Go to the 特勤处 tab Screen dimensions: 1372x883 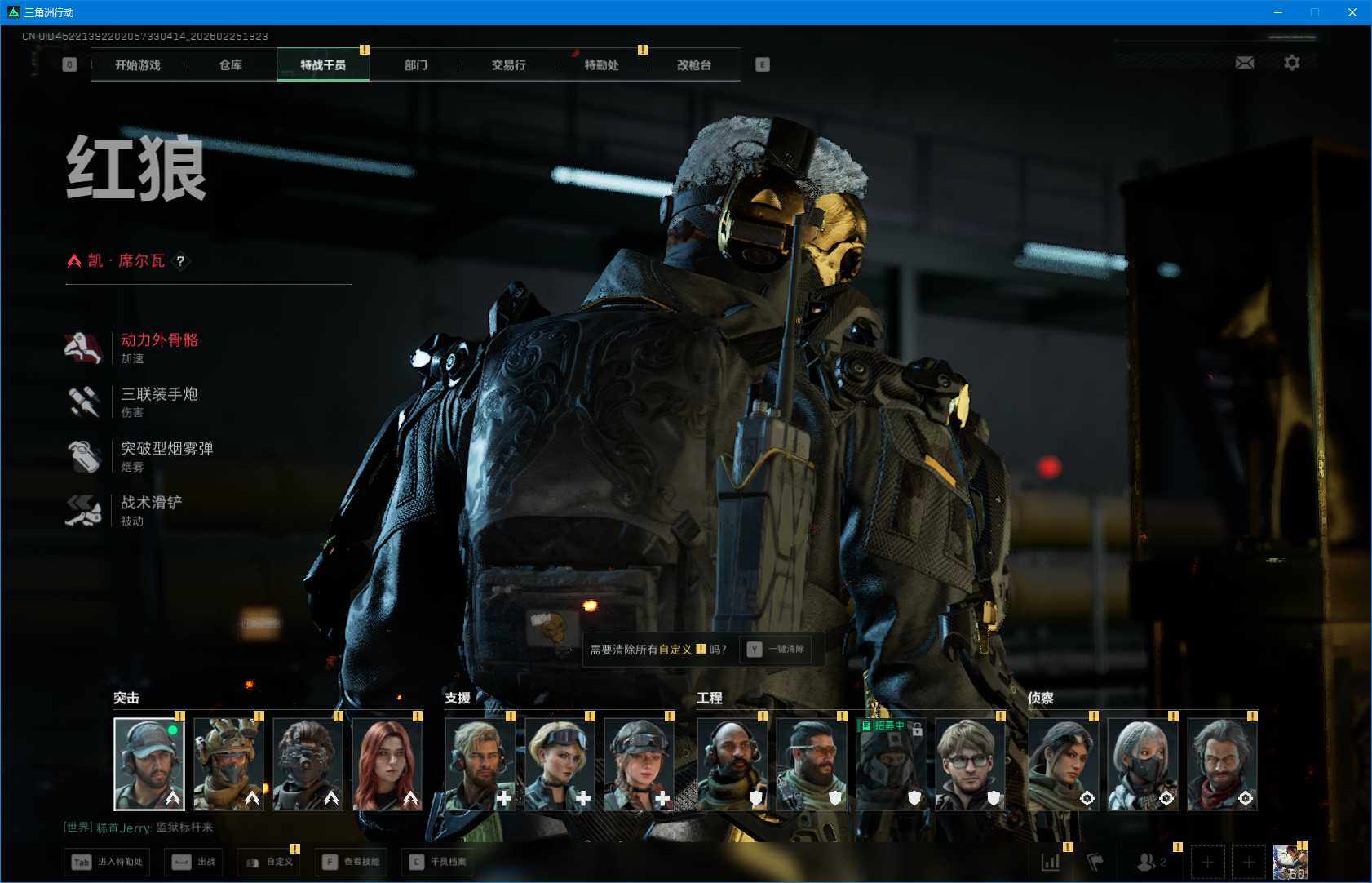[x=601, y=64]
